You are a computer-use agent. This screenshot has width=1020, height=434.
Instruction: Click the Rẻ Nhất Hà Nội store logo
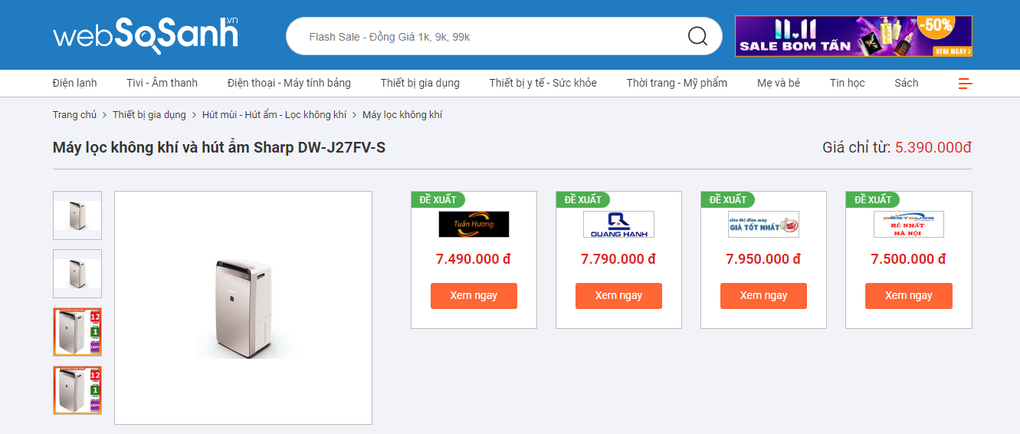[x=908, y=224]
